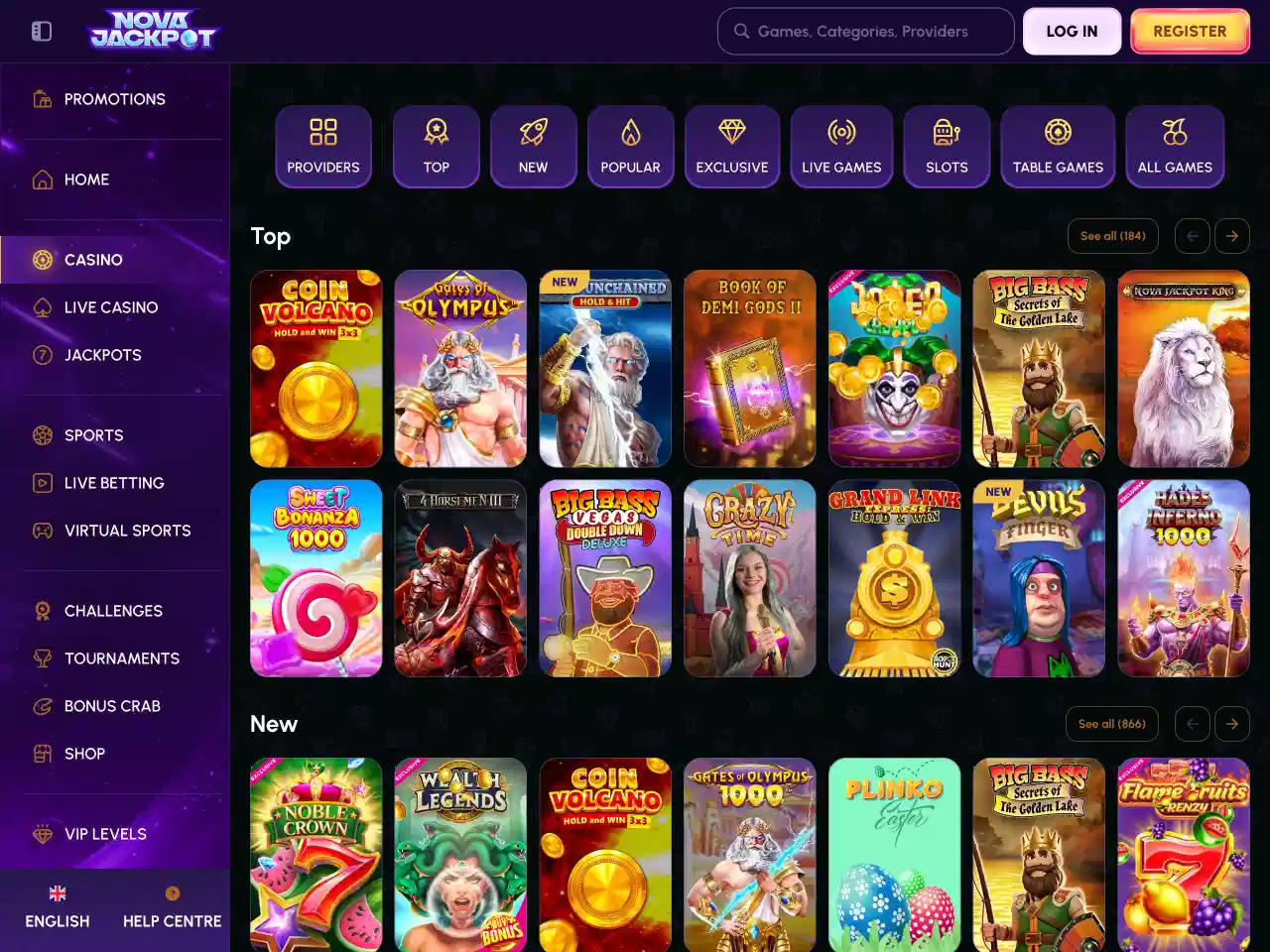The width and height of the screenshot is (1270, 952).
Task: Open the English language selector
Action: click(58, 907)
